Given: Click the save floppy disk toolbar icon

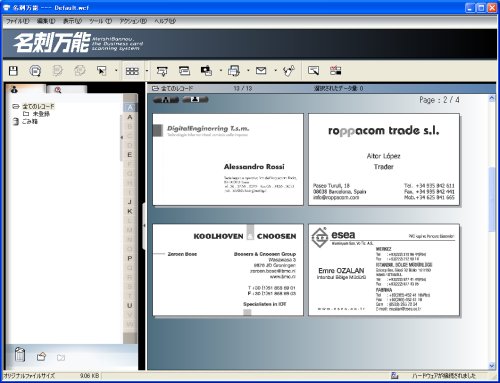Looking at the screenshot, I should click(13, 71).
